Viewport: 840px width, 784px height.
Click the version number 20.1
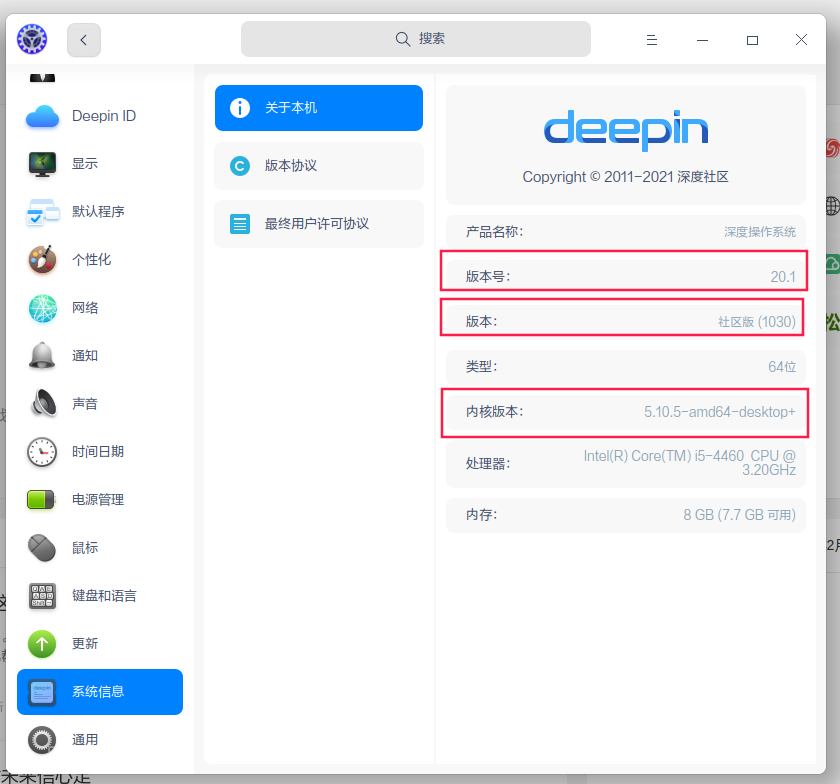pyautogui.click(x=783, y=277)
